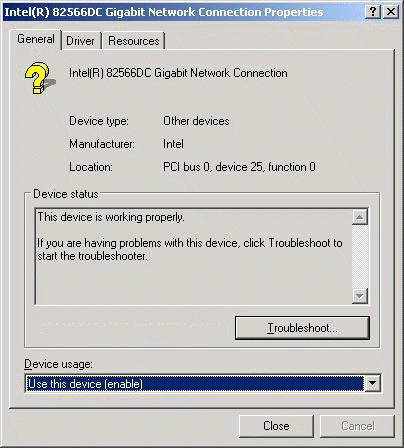The height and width of the screenshot is (448, 404).
Task: Click the Device usage label
Action: point(59,364)
